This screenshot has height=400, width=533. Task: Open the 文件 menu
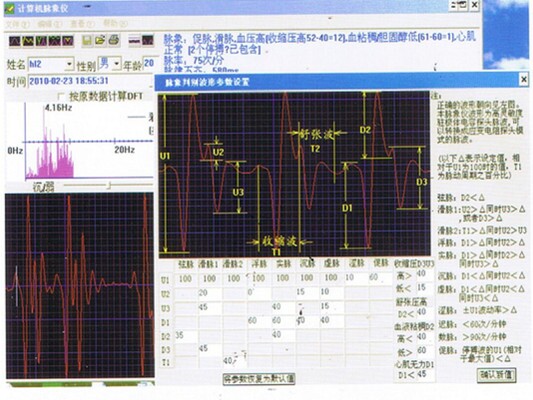[x=18, y=24]
